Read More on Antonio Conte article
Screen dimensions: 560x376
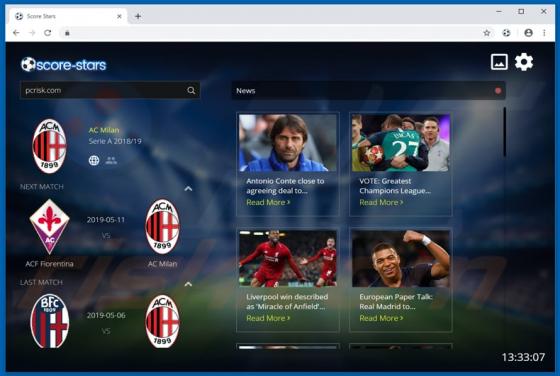coord(268,202)
